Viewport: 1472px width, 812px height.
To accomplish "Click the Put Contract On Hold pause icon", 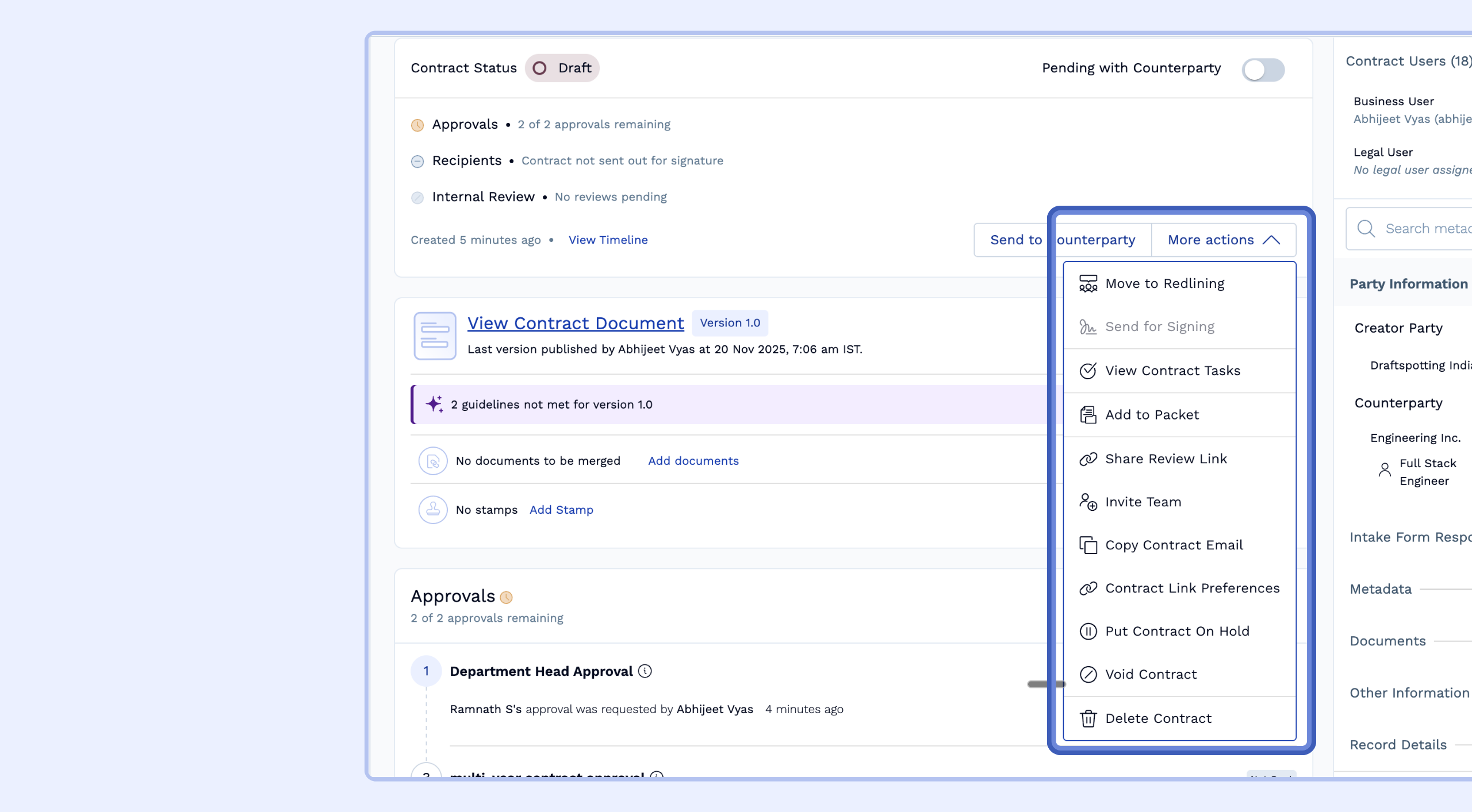I will click(1088, 632).
